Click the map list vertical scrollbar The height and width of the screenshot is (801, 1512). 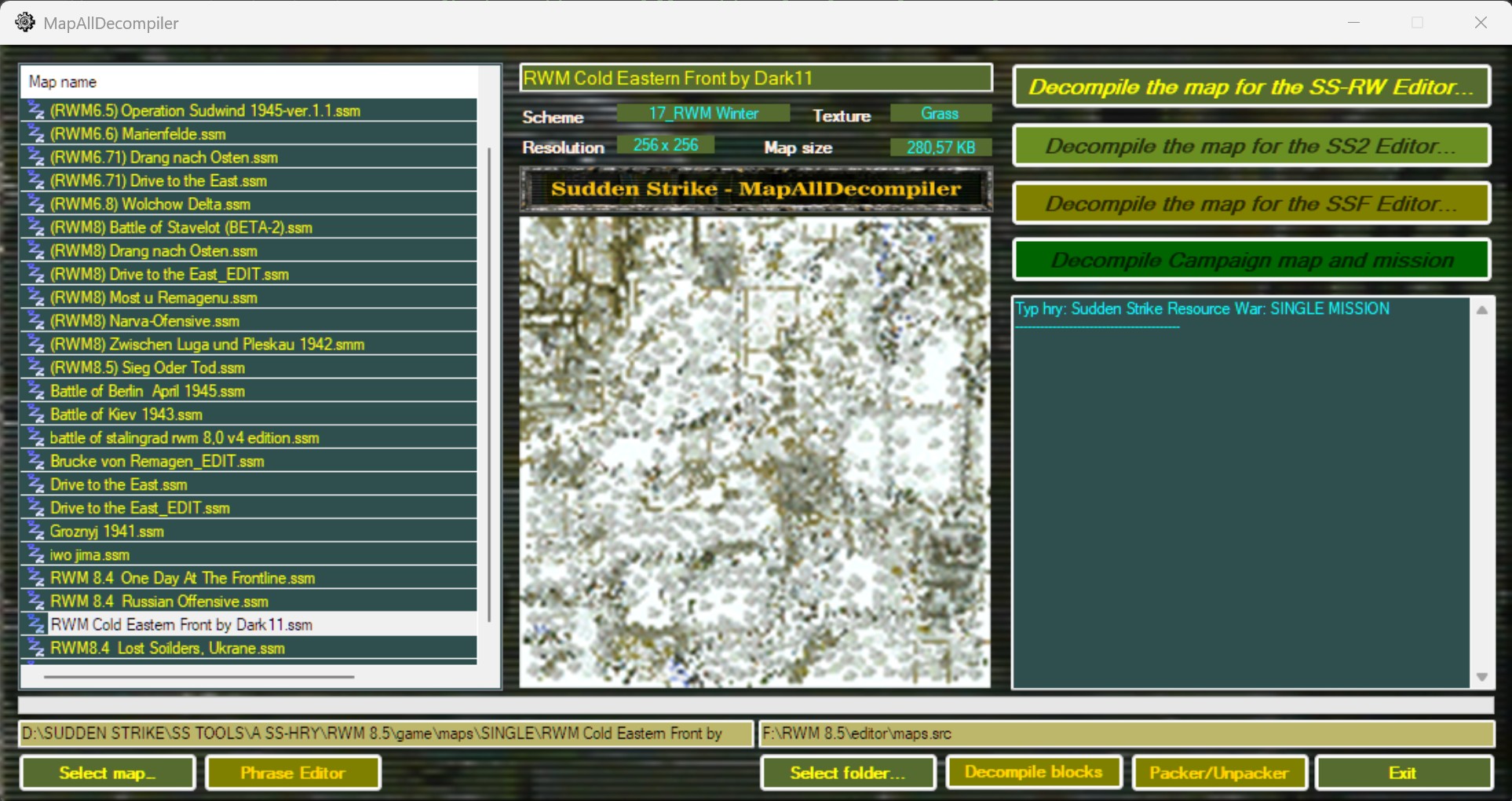pyautogui.click(x=490, y=385)
